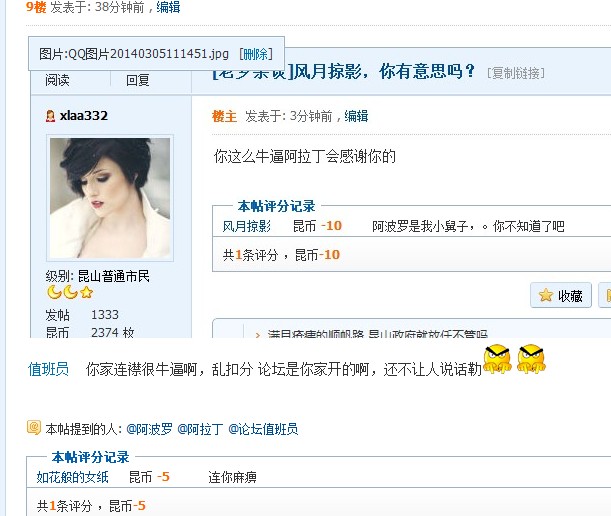The width and height of the screenshot is (611, 516).
Task: Click 编辑 link on the 9楼 post
Action: (168, 7)
